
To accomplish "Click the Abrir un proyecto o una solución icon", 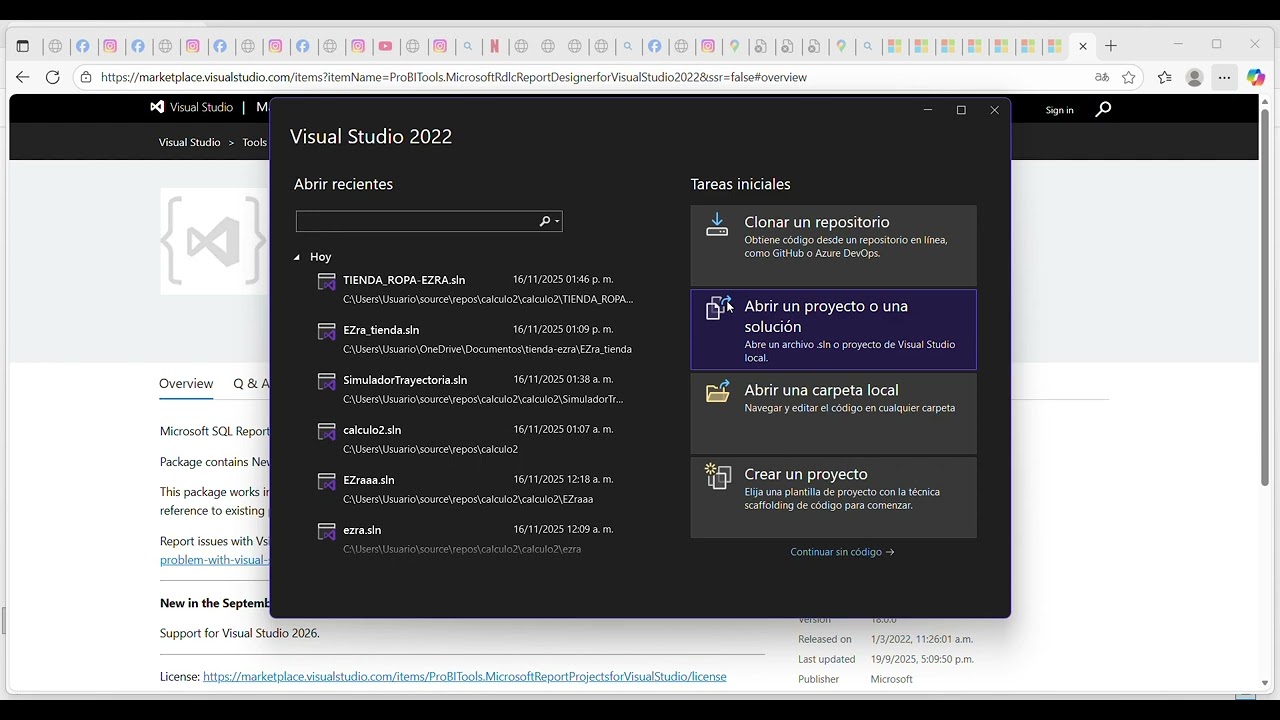I will pos(719,308).
